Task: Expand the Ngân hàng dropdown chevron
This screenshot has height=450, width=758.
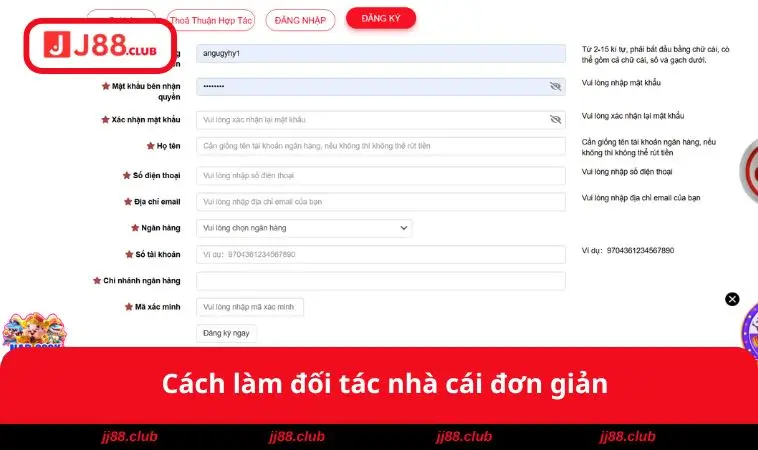Action: (404, 228)
